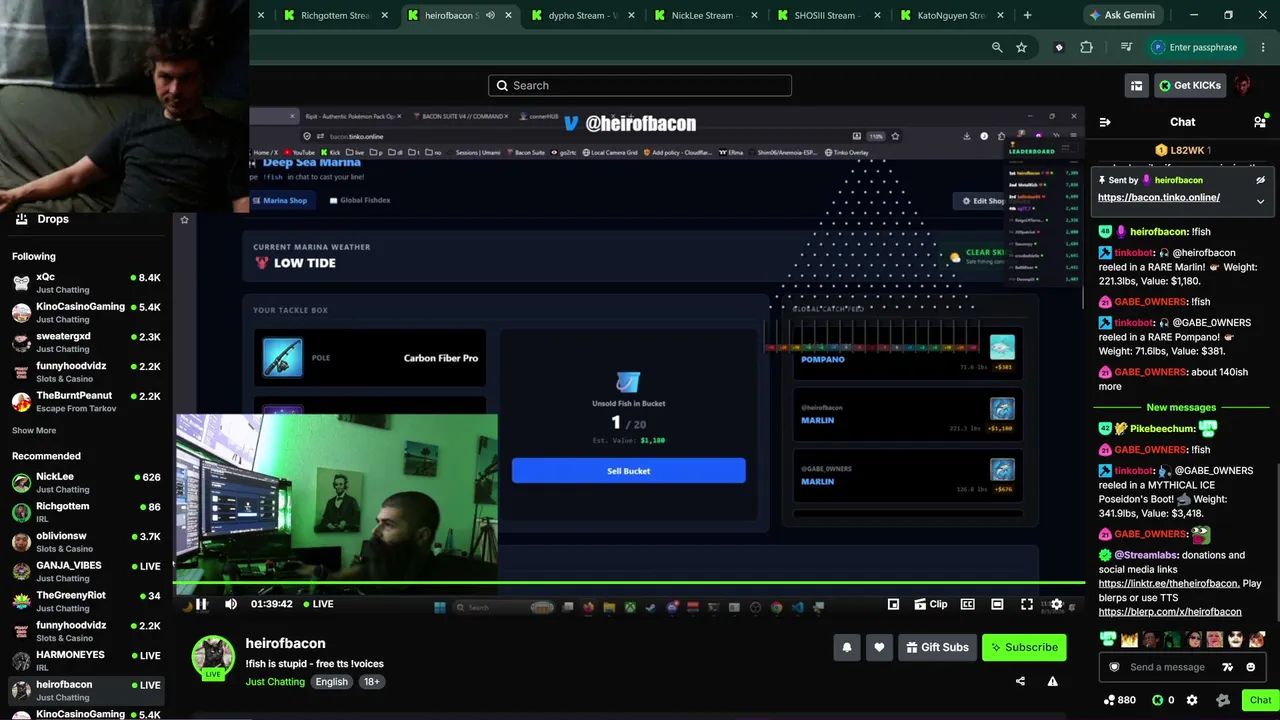Hide the pinned chat message
The image size is (1280, 720).
(x=1260, y=180)
